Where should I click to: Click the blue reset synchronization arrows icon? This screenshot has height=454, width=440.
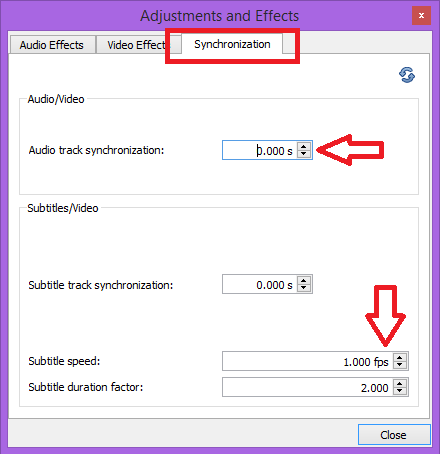point(407,75)
